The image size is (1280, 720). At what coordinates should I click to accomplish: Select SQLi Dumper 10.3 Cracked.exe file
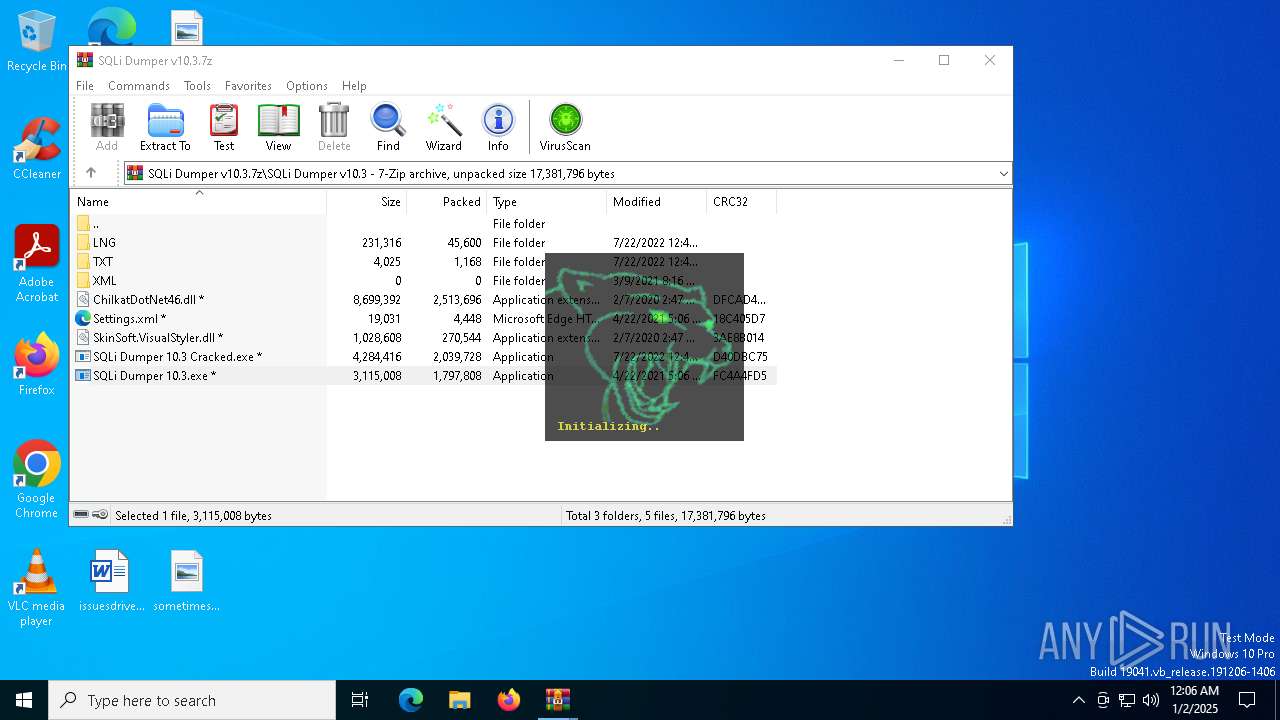[424, 357]
